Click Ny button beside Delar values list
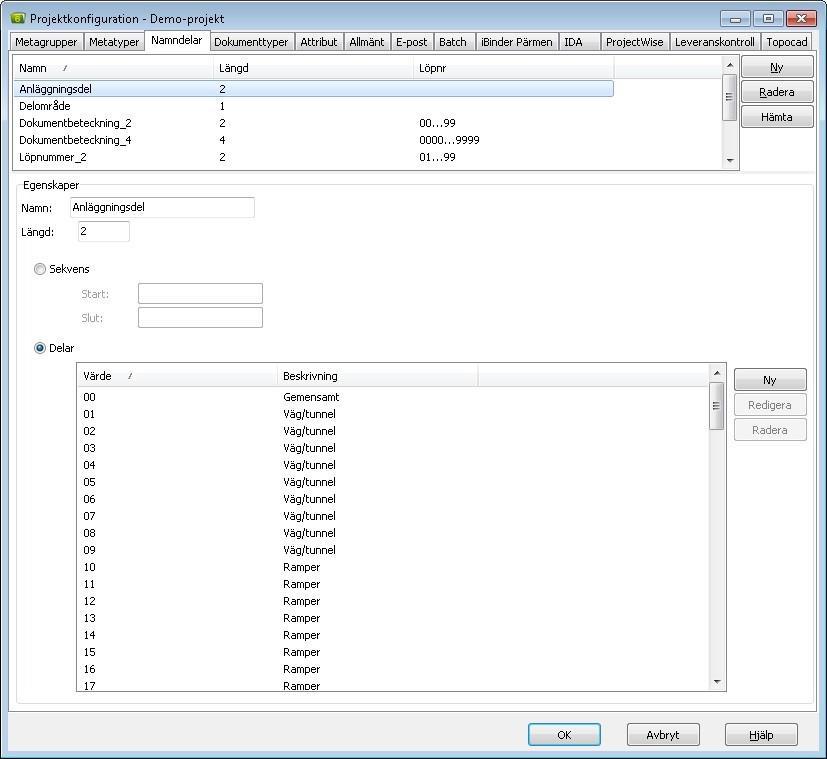Image resolution: width=827 pixels, height=759 pixels. [x=770, y=380]
